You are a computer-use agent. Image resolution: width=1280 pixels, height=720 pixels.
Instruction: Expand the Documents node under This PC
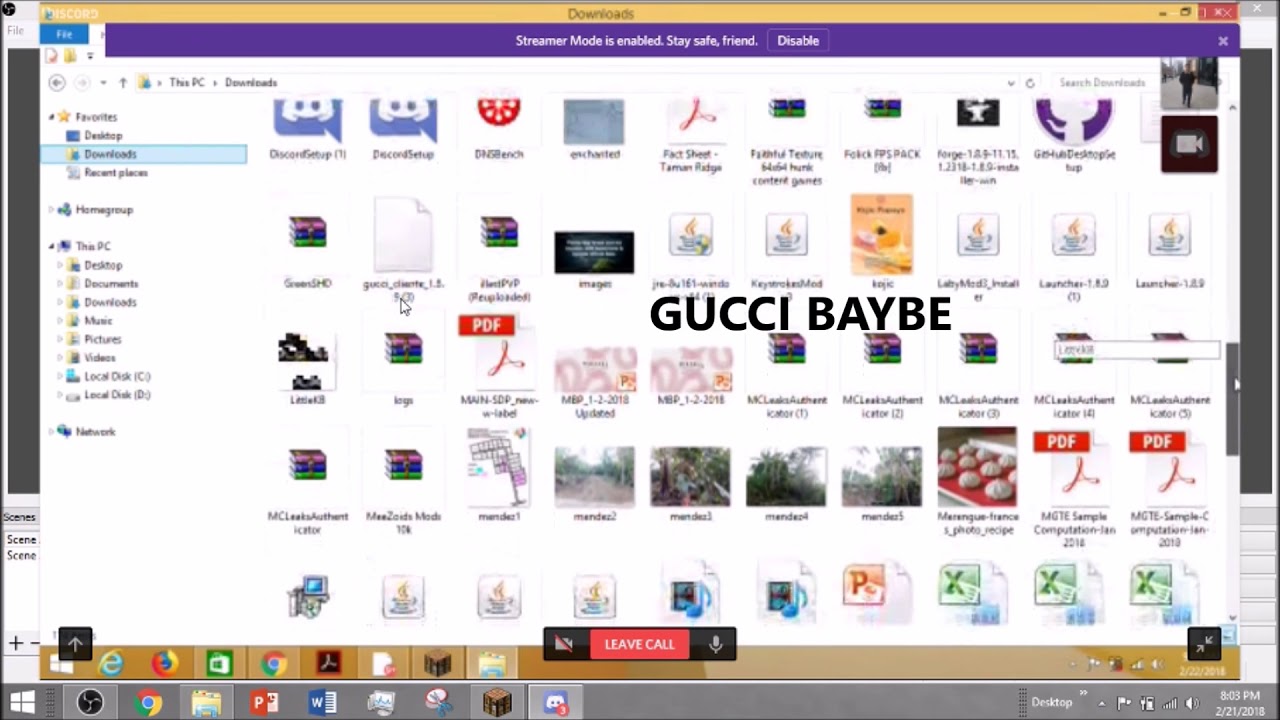[60, 284]
